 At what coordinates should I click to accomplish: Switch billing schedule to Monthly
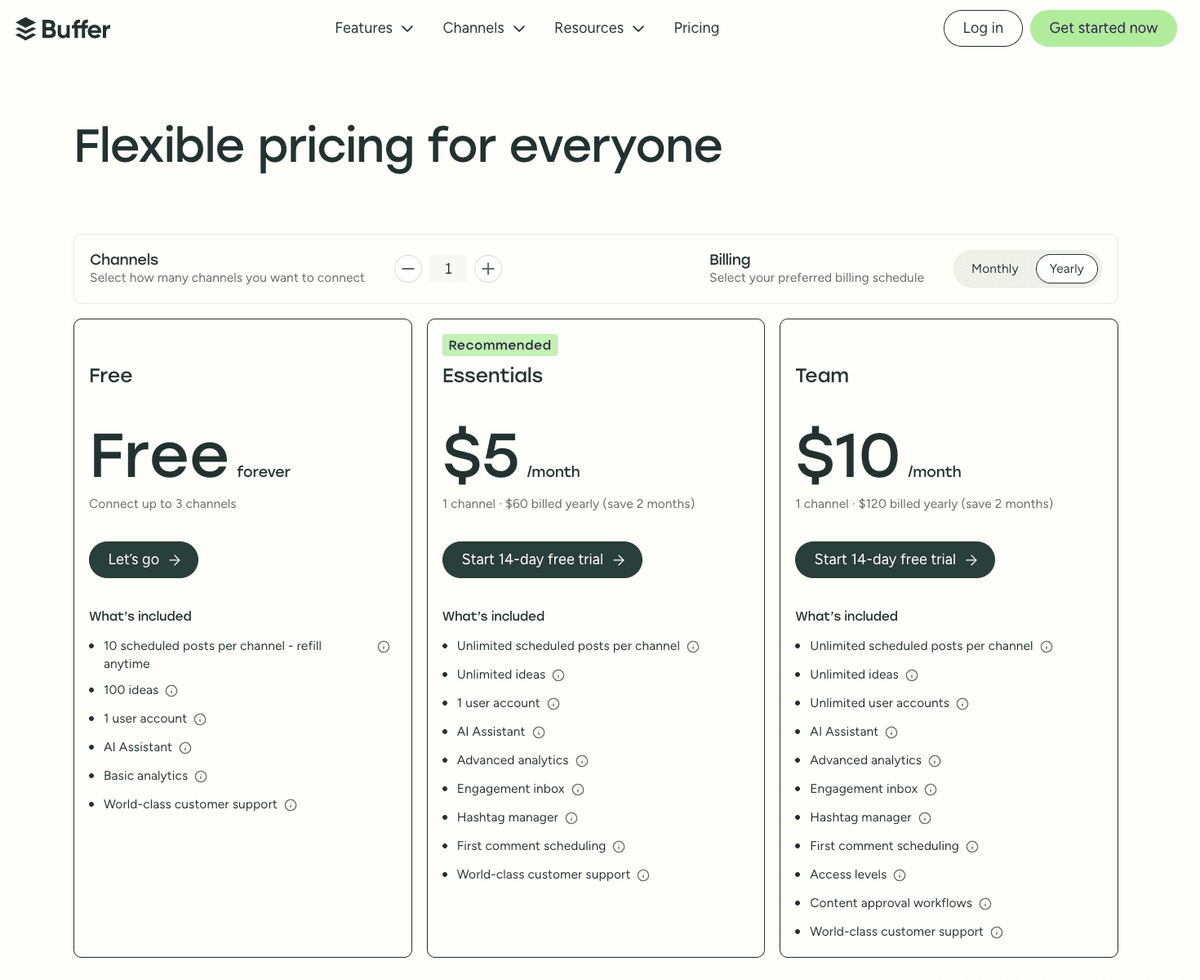pos(994,268)
